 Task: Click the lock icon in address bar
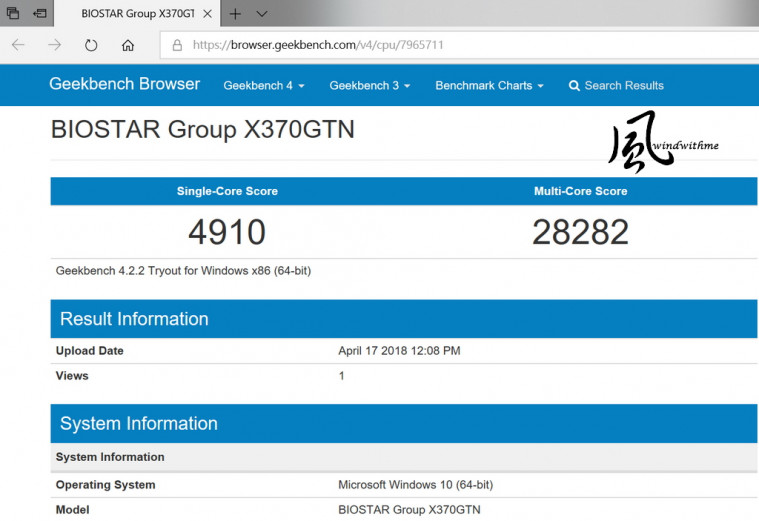tap(177, 45)
